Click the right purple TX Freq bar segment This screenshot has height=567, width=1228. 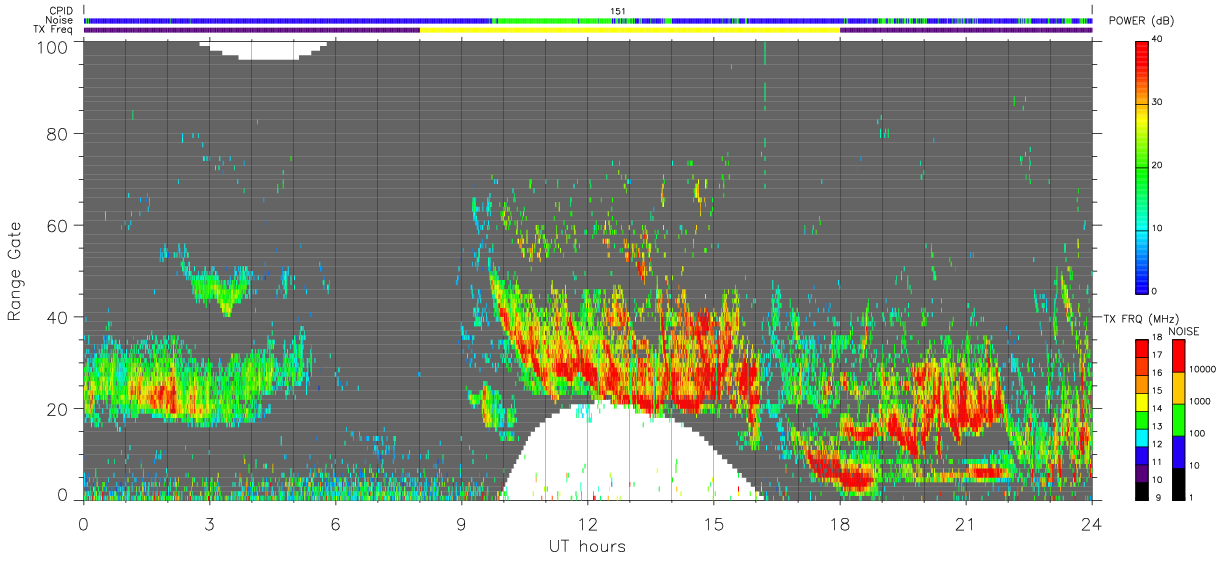click(x=966, y=30)
